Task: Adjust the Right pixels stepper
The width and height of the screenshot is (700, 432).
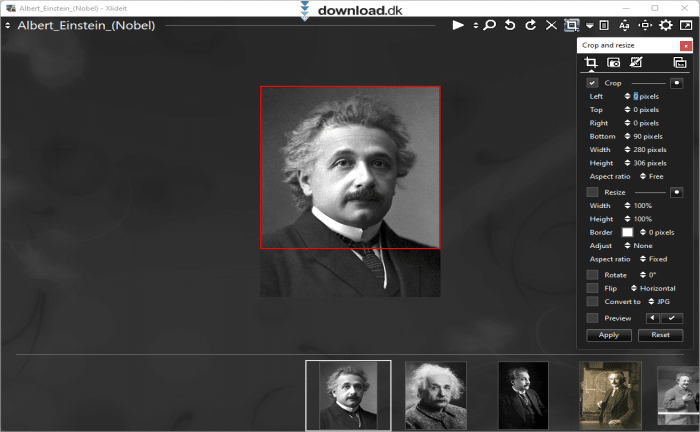Action: pos(627,123)
